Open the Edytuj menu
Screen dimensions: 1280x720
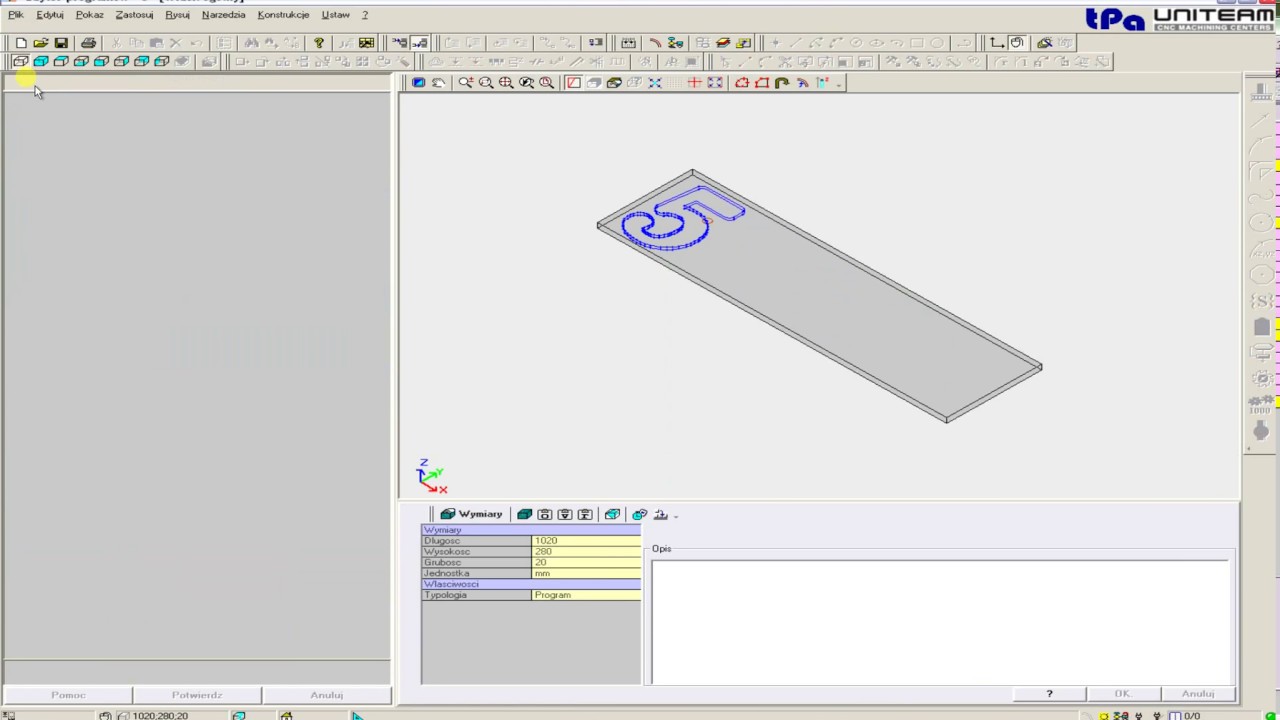pyautogui.click(x=50, y=15)
